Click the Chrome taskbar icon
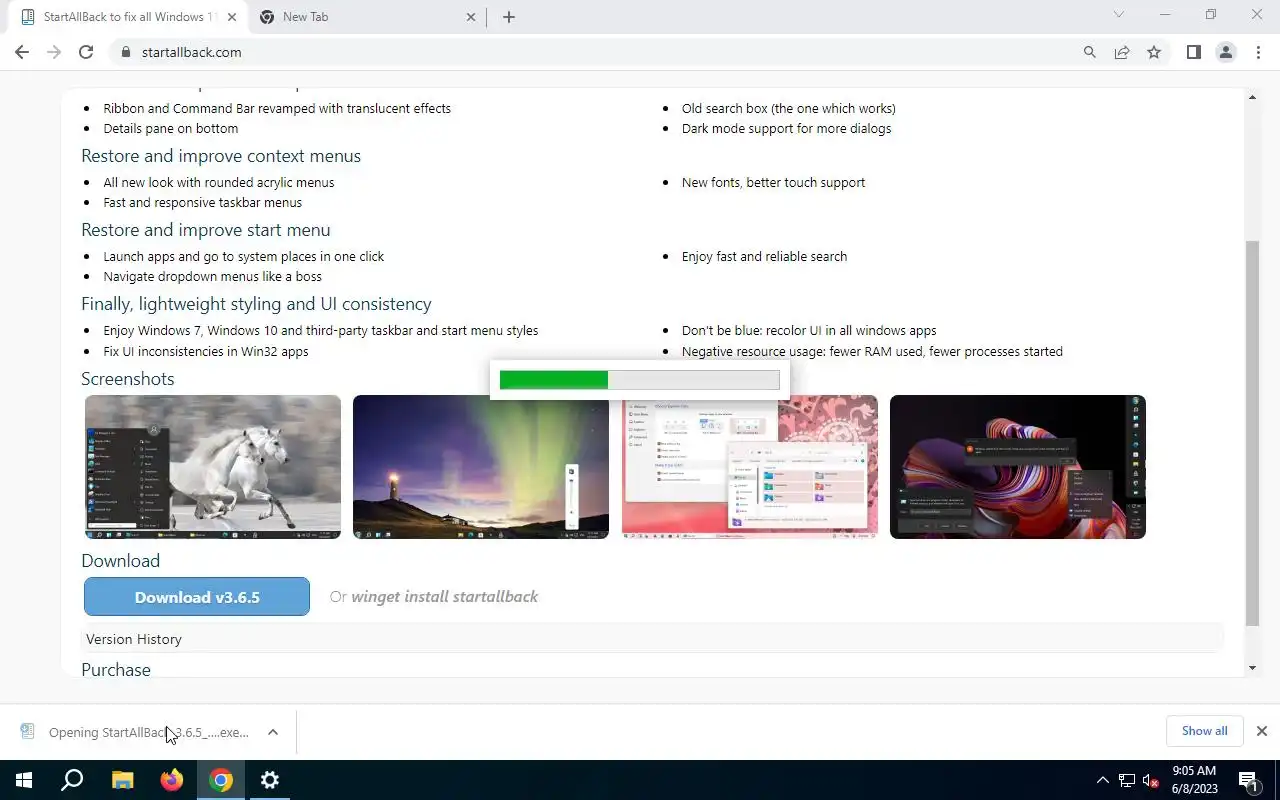Screen dimensions: 1280x800 pos(221,780)
